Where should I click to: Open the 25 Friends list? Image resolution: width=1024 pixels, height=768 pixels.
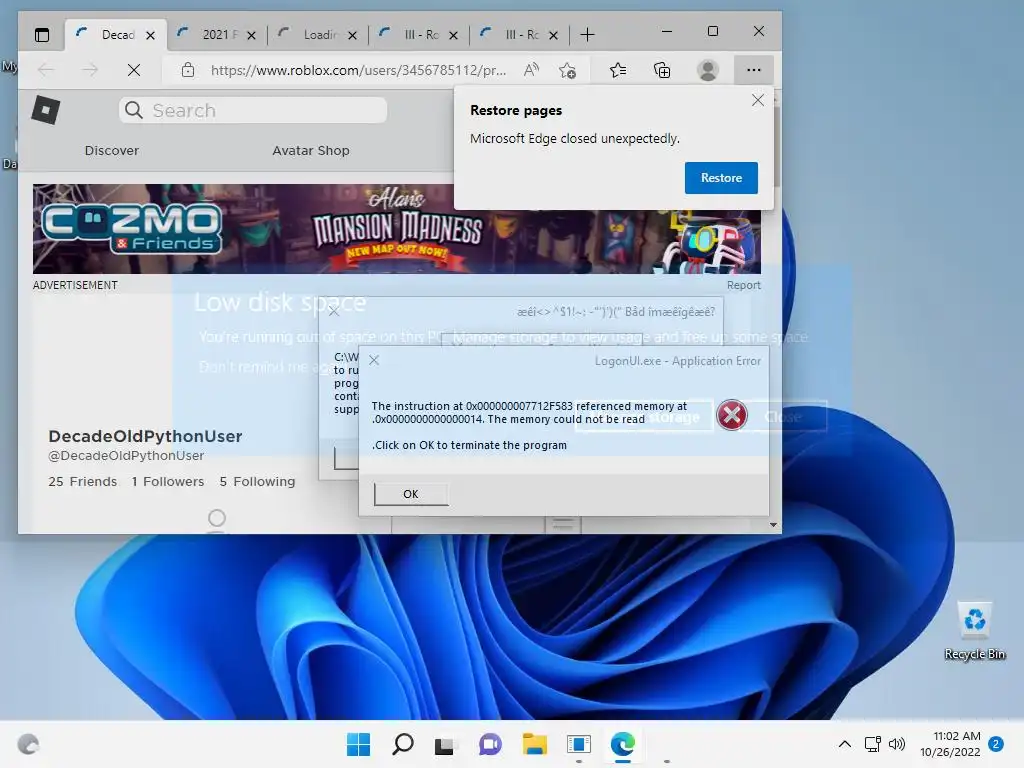click(x=82, y=482)
